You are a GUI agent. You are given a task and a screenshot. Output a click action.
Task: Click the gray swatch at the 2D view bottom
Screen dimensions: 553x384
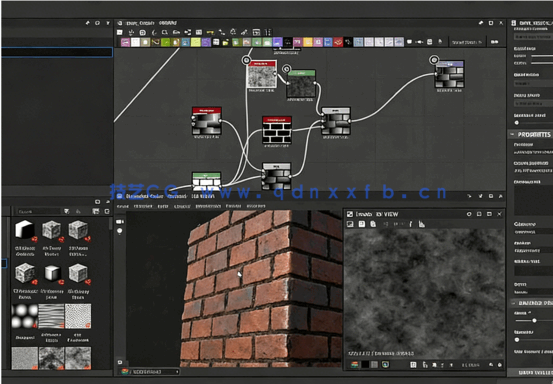pyautogui.click(x=375, y=365)
